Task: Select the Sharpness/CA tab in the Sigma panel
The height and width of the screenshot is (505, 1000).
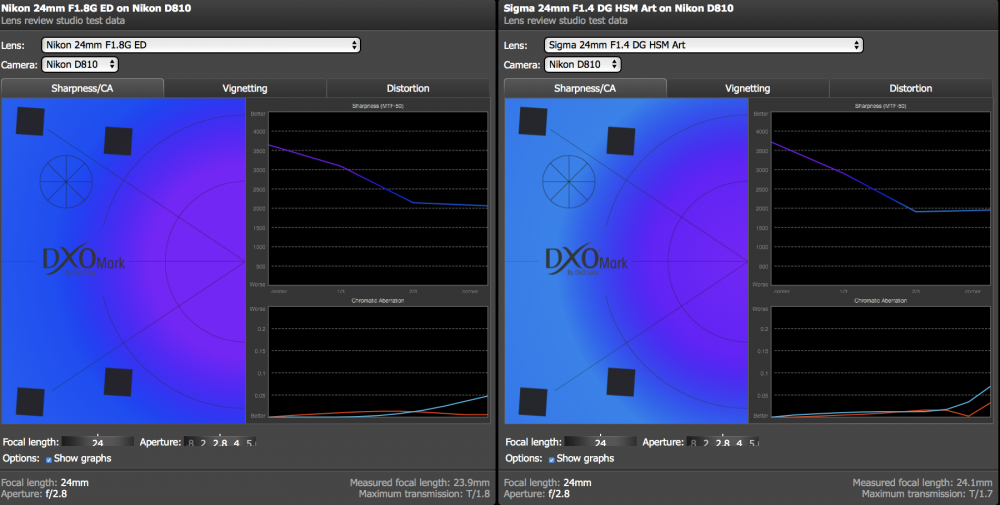Action: pos(585,88)
